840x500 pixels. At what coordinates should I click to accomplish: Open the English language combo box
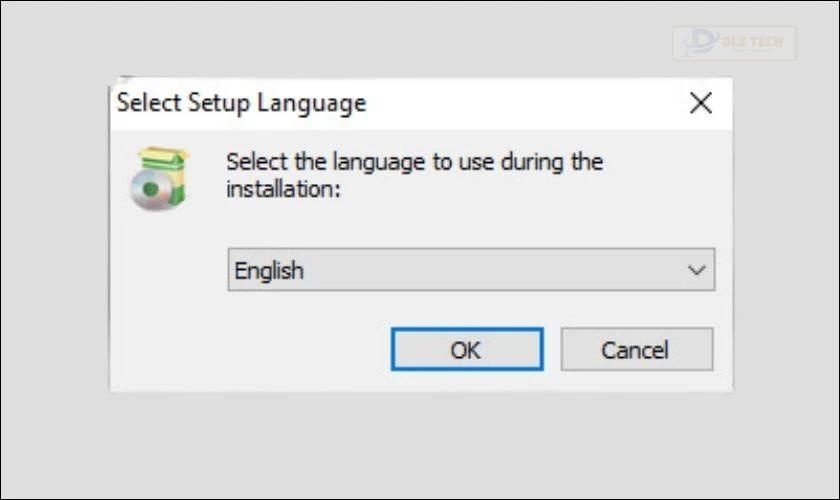(471, 270)
